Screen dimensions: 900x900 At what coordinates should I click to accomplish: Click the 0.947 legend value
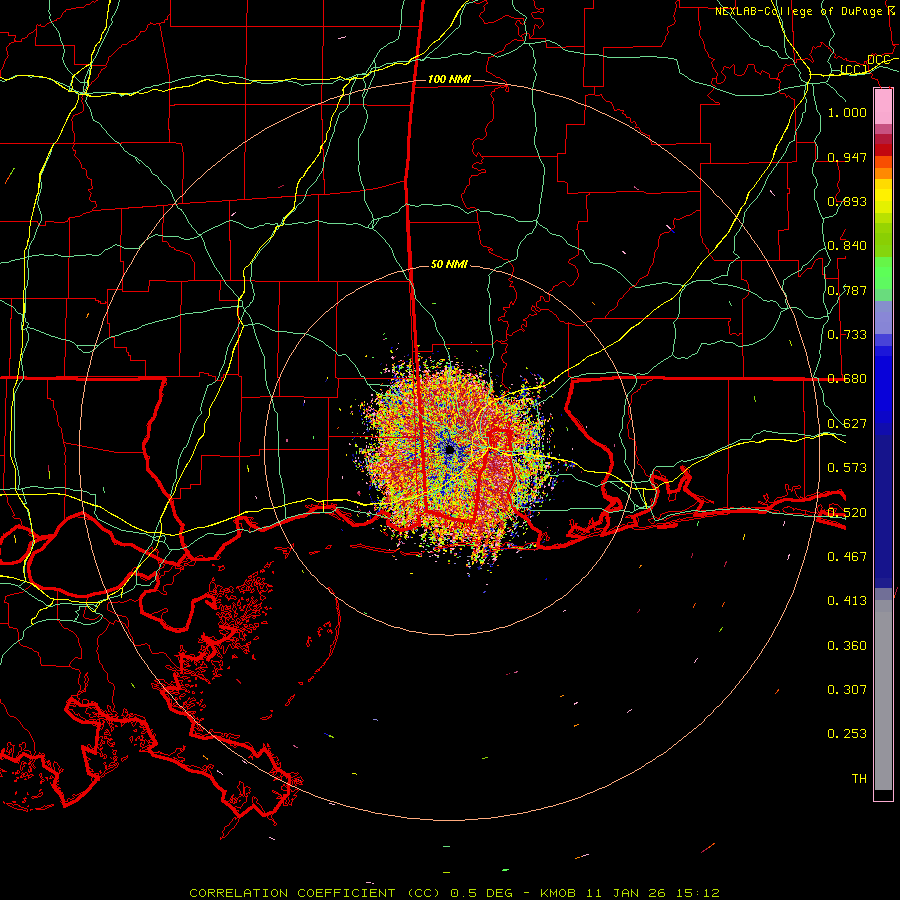point(847,157)
